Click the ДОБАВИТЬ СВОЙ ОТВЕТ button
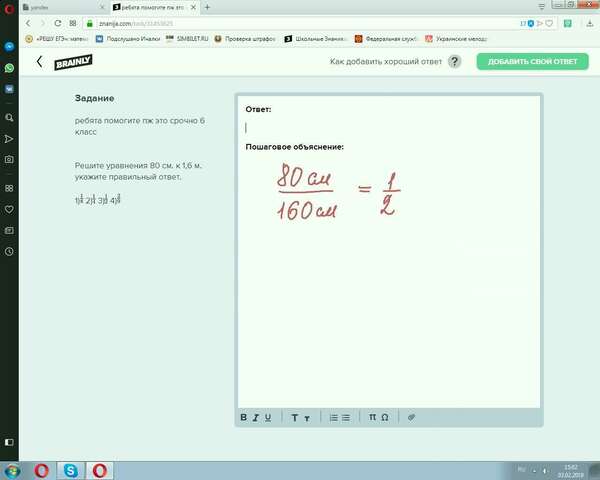This screenshot has width=600, height=480. [532, 62]
